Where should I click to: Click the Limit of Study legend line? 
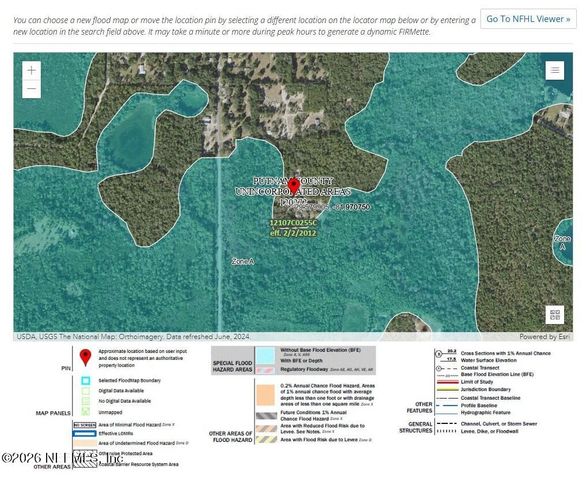[447, 382]
